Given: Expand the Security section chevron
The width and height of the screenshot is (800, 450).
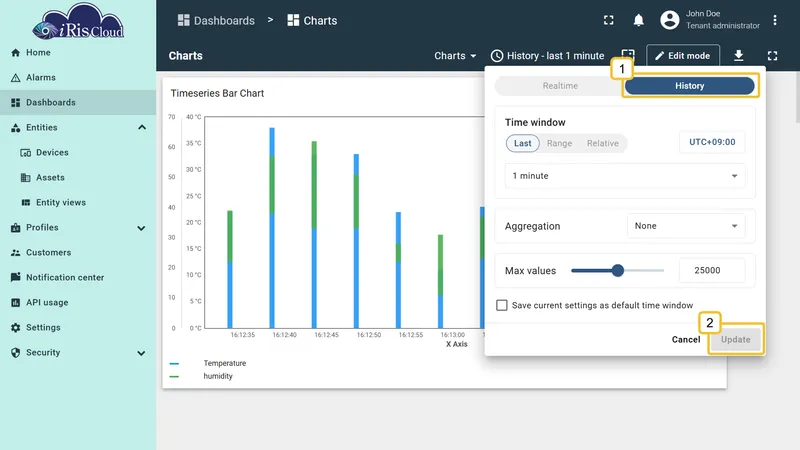Looking at the screenshot, I should pos(141,353).
